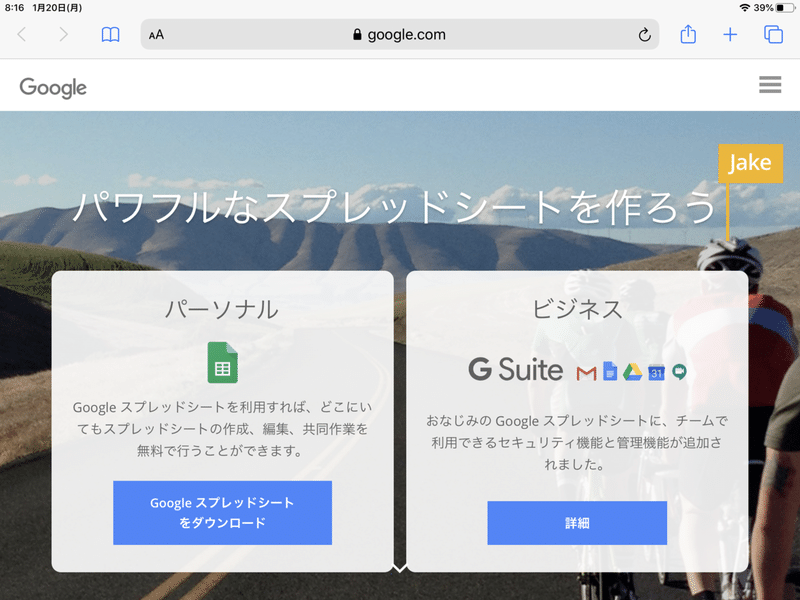Open the hamburger menu icon
800x600 pixels.
coord(770,85)
